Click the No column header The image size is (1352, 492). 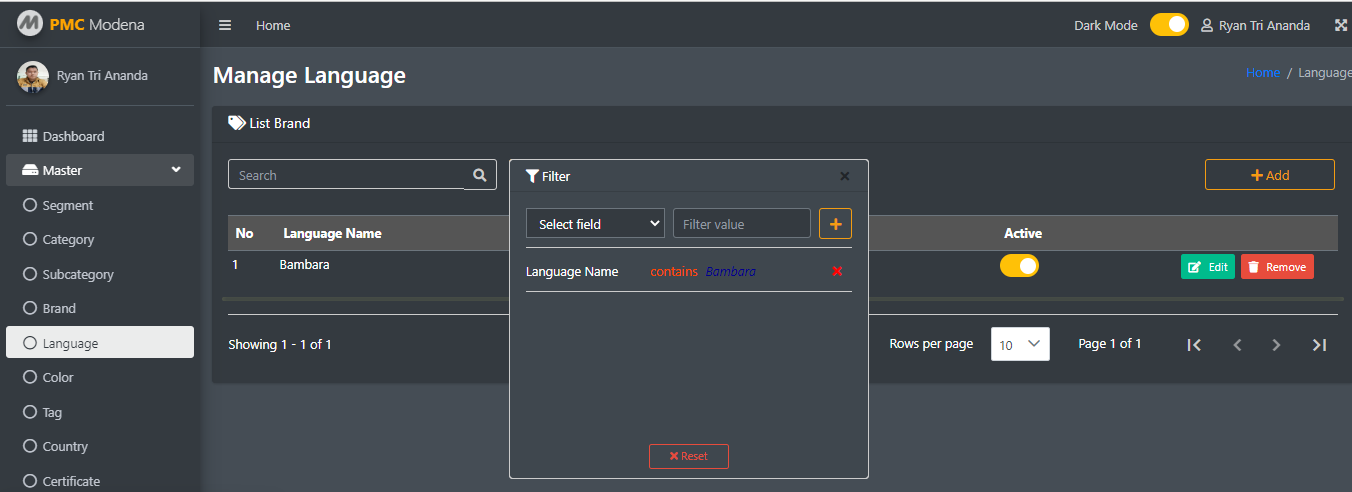(244, 233)
